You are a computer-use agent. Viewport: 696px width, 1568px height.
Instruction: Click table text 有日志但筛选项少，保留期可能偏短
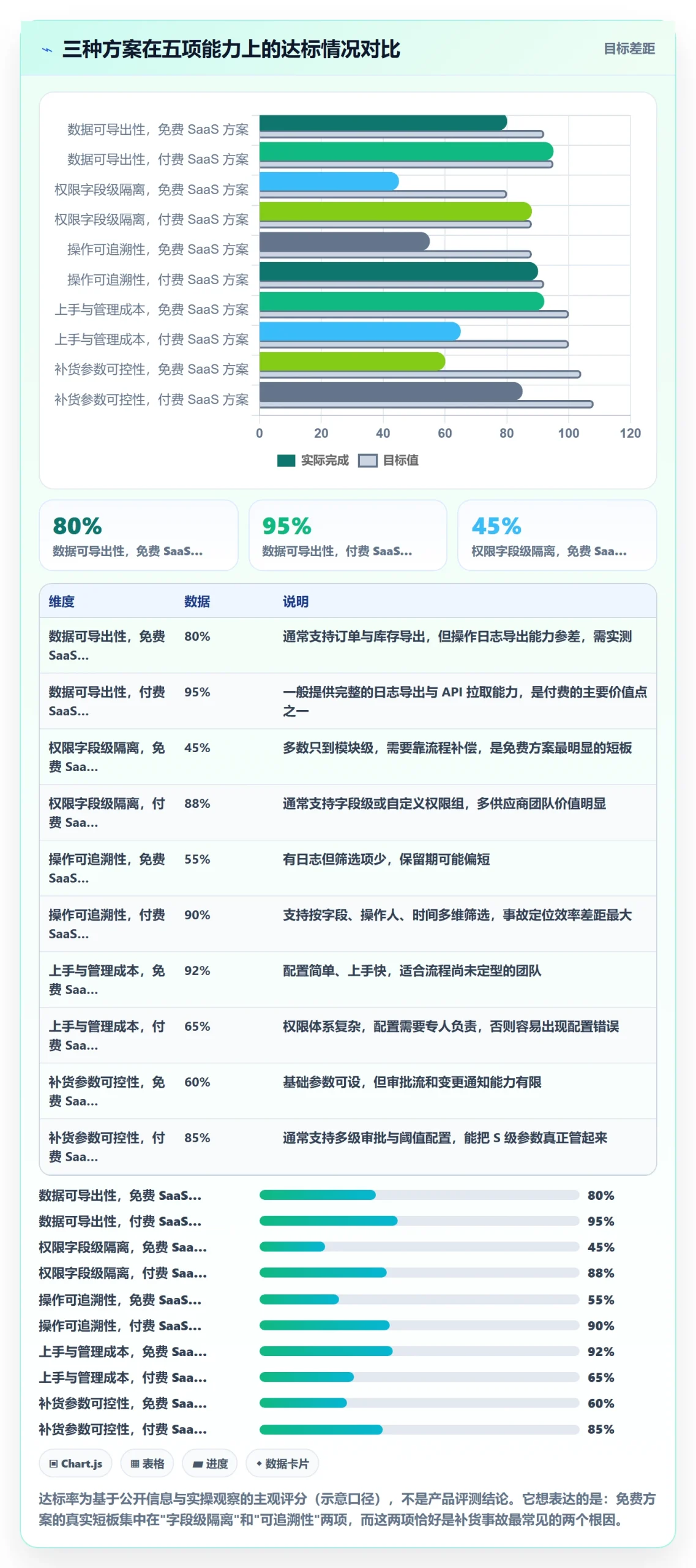(386, 859)
